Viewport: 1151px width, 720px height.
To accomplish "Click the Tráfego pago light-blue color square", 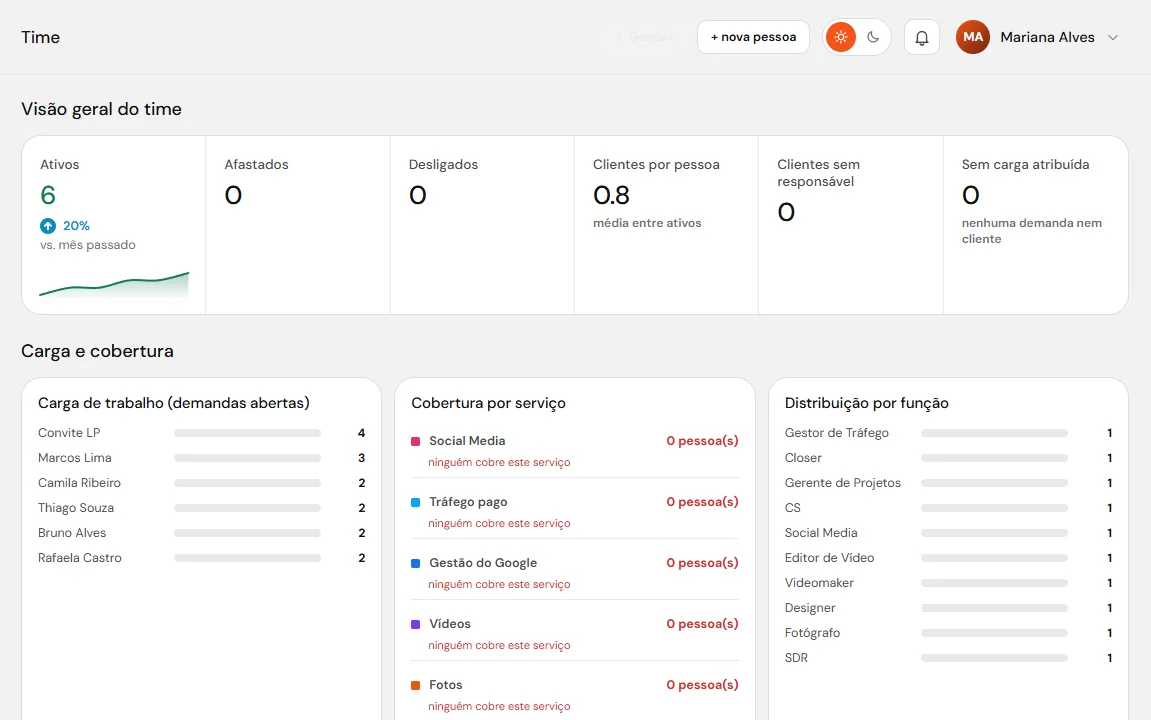I will pos(415,502).
